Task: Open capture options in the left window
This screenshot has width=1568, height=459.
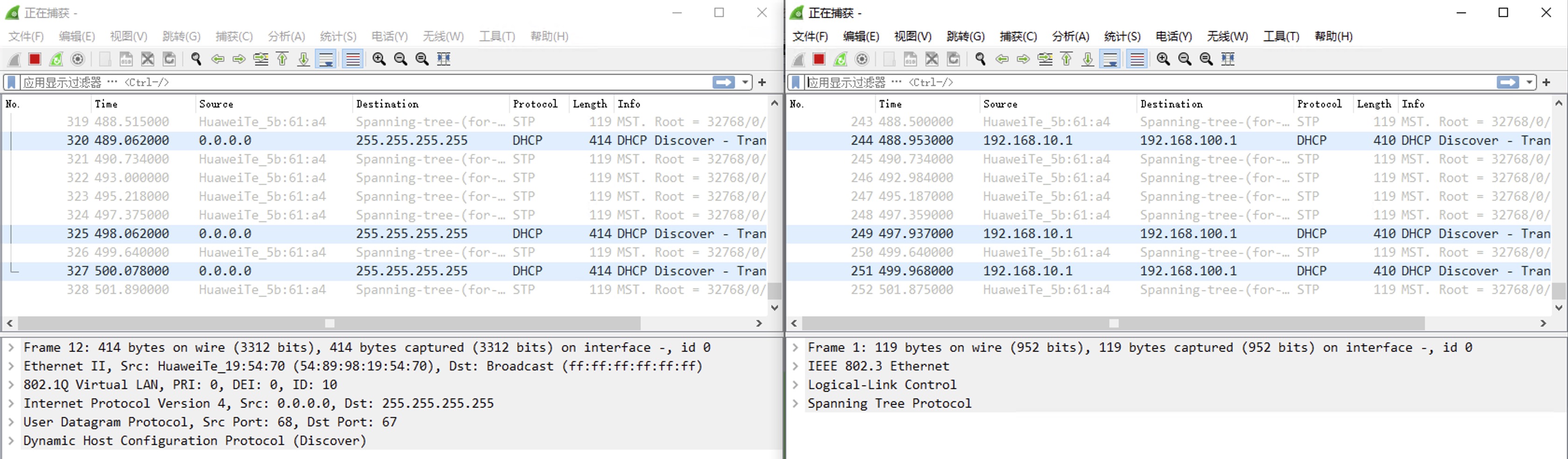Action: pos(78,59)
